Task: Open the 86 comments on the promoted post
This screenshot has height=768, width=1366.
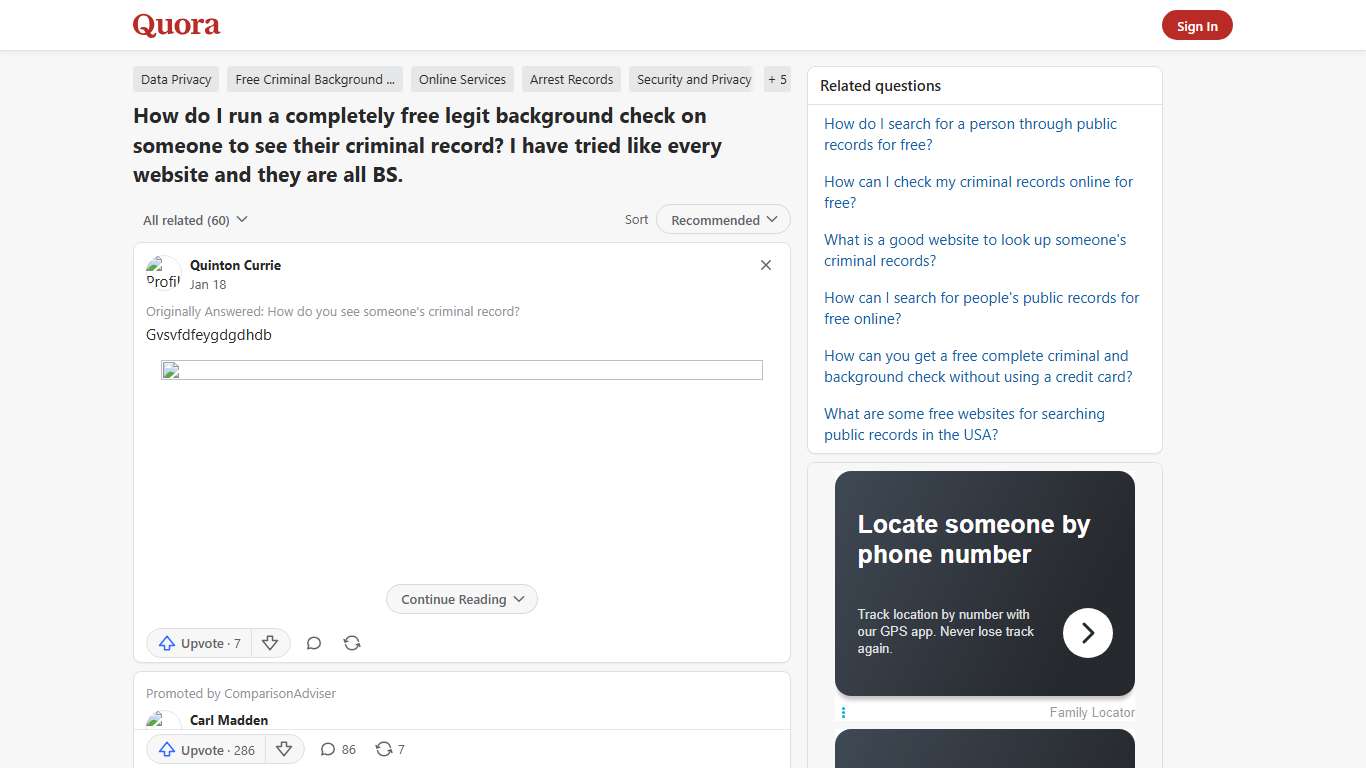Action: point(337,749)
